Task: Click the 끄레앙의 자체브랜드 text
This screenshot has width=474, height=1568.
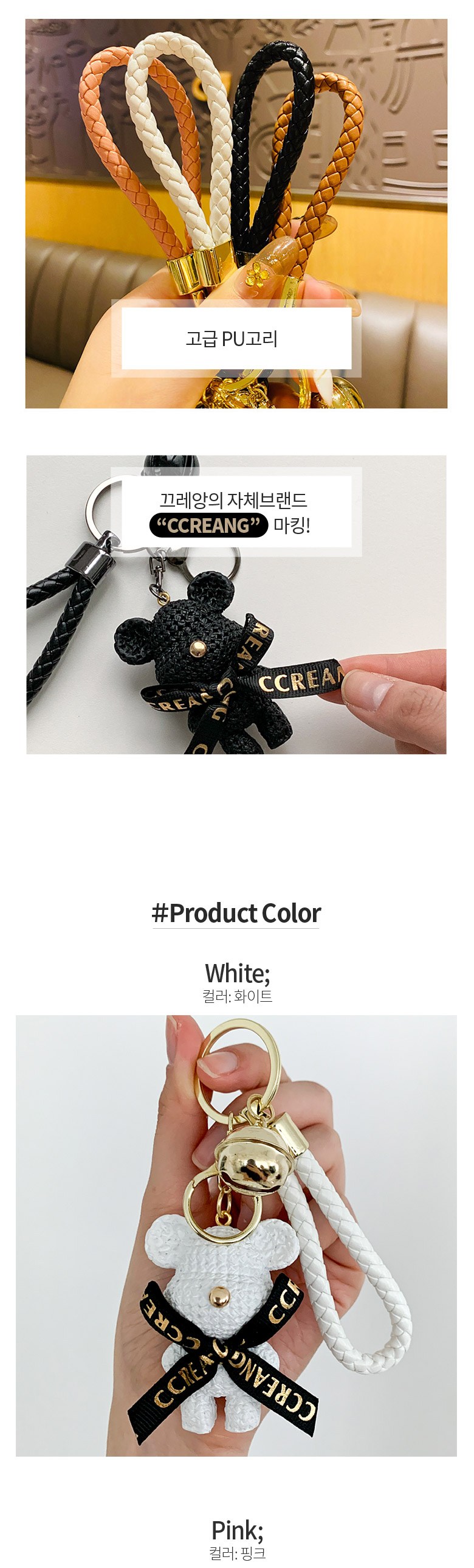Action: click(233, 500)
